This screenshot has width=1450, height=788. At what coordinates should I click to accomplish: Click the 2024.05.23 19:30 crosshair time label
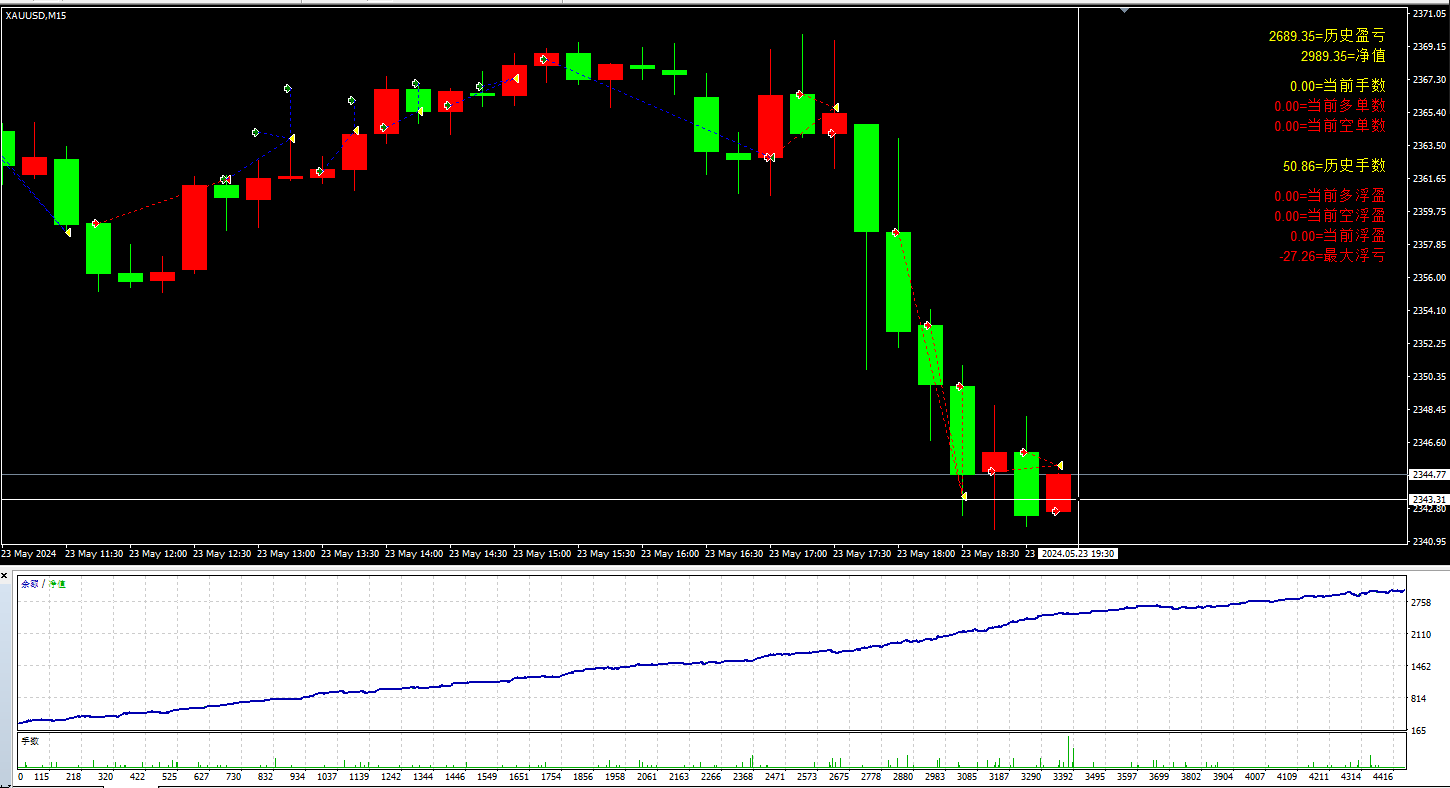pos(1078,553)
